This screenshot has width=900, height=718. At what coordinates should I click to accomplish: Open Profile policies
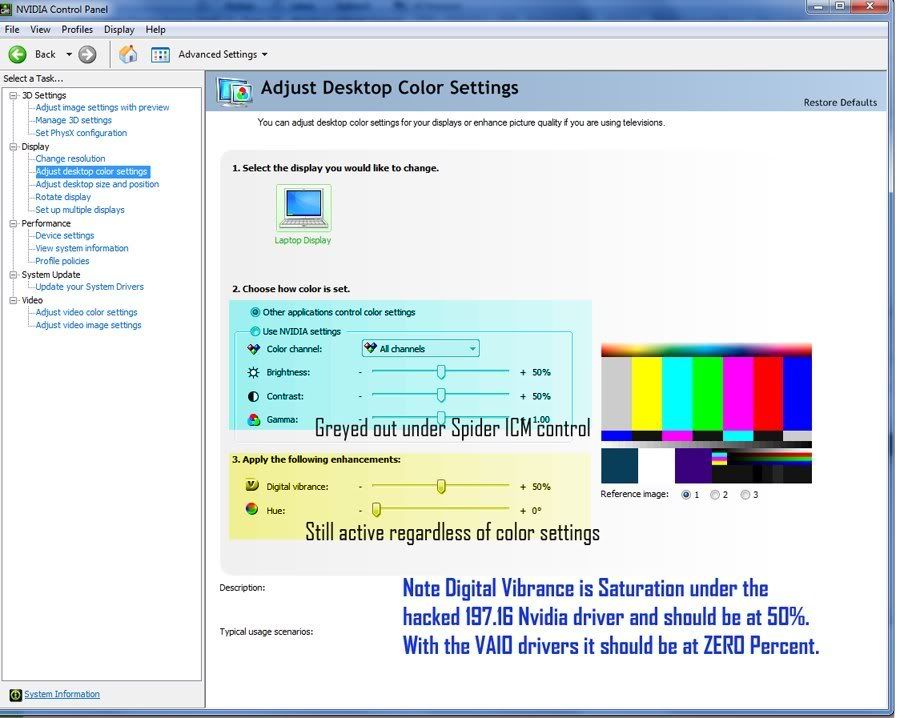62,261
